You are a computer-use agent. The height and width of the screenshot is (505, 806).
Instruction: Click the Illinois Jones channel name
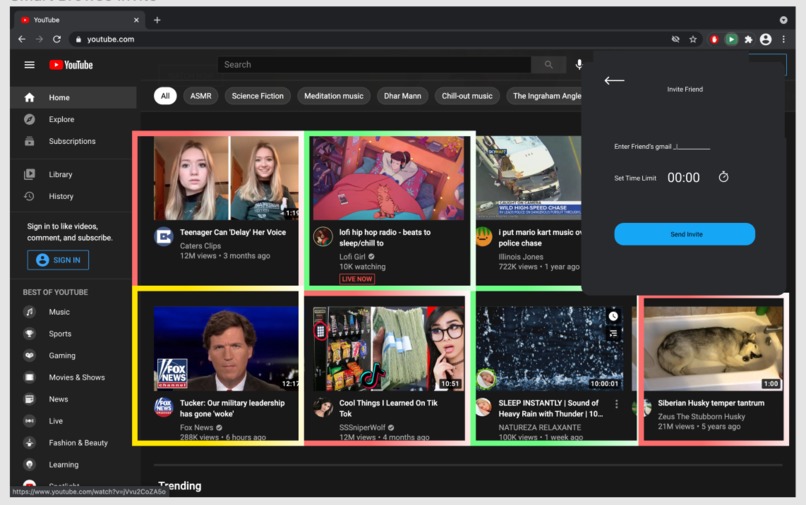[x=521, y=257]
